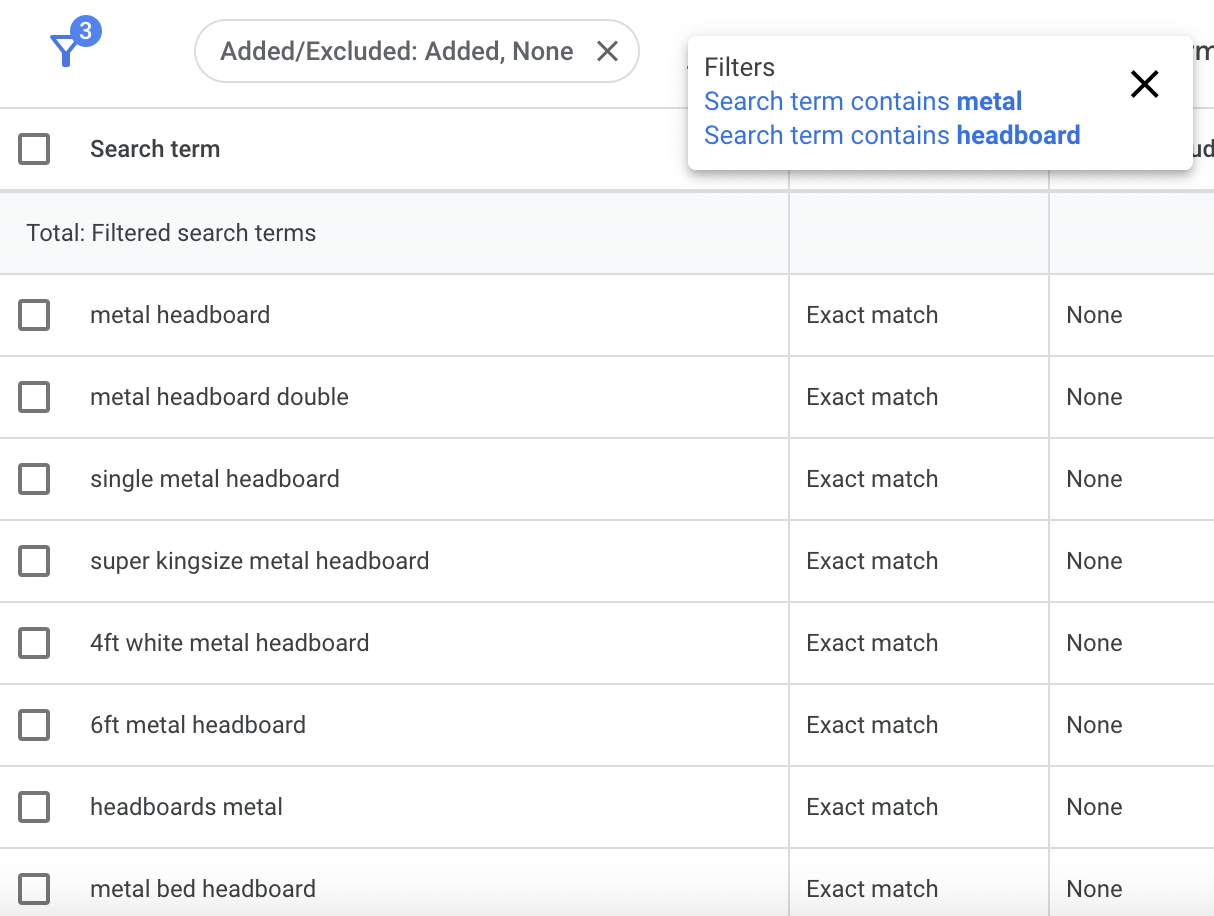The image size is (1214, 916).
Task: Remove the Added/Excluded filter chip
Action: coord(607,51)
